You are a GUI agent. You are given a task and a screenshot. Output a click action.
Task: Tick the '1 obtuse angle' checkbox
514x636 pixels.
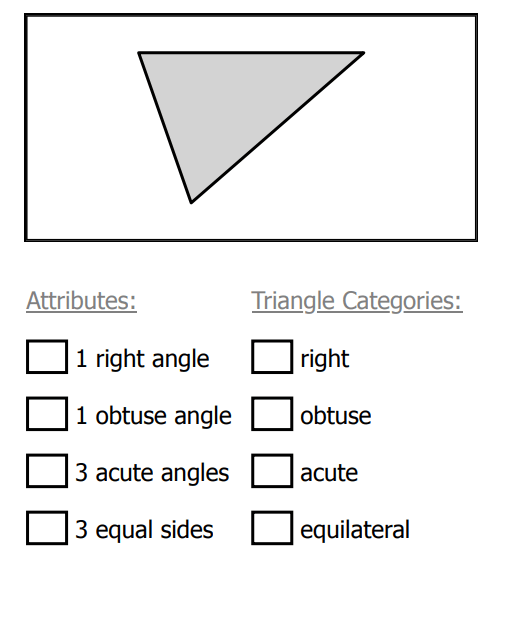(x=47, y=414)
